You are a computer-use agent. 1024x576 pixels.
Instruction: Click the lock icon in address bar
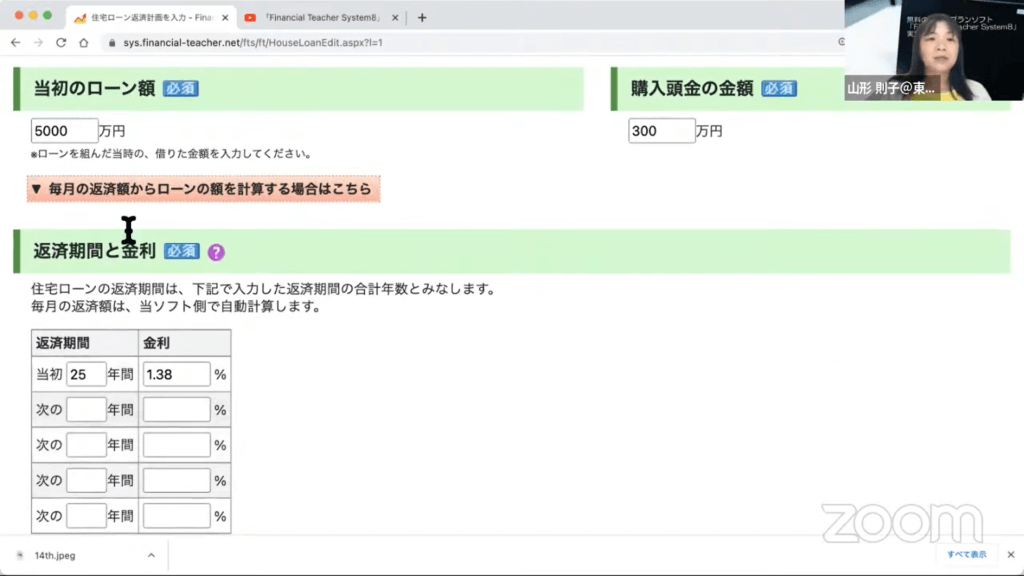coord(112,42)
